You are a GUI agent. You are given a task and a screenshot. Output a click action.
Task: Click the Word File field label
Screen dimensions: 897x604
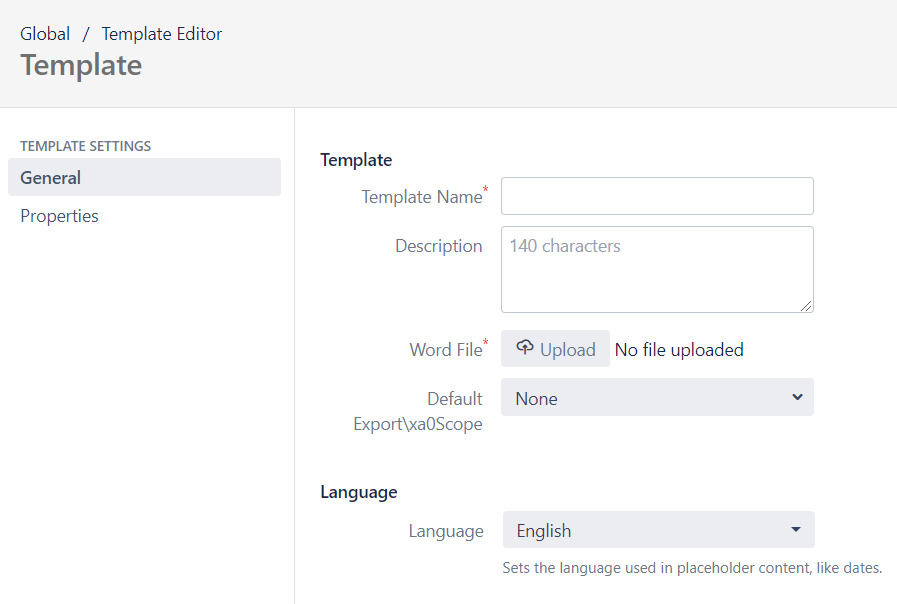coord(445,350)
